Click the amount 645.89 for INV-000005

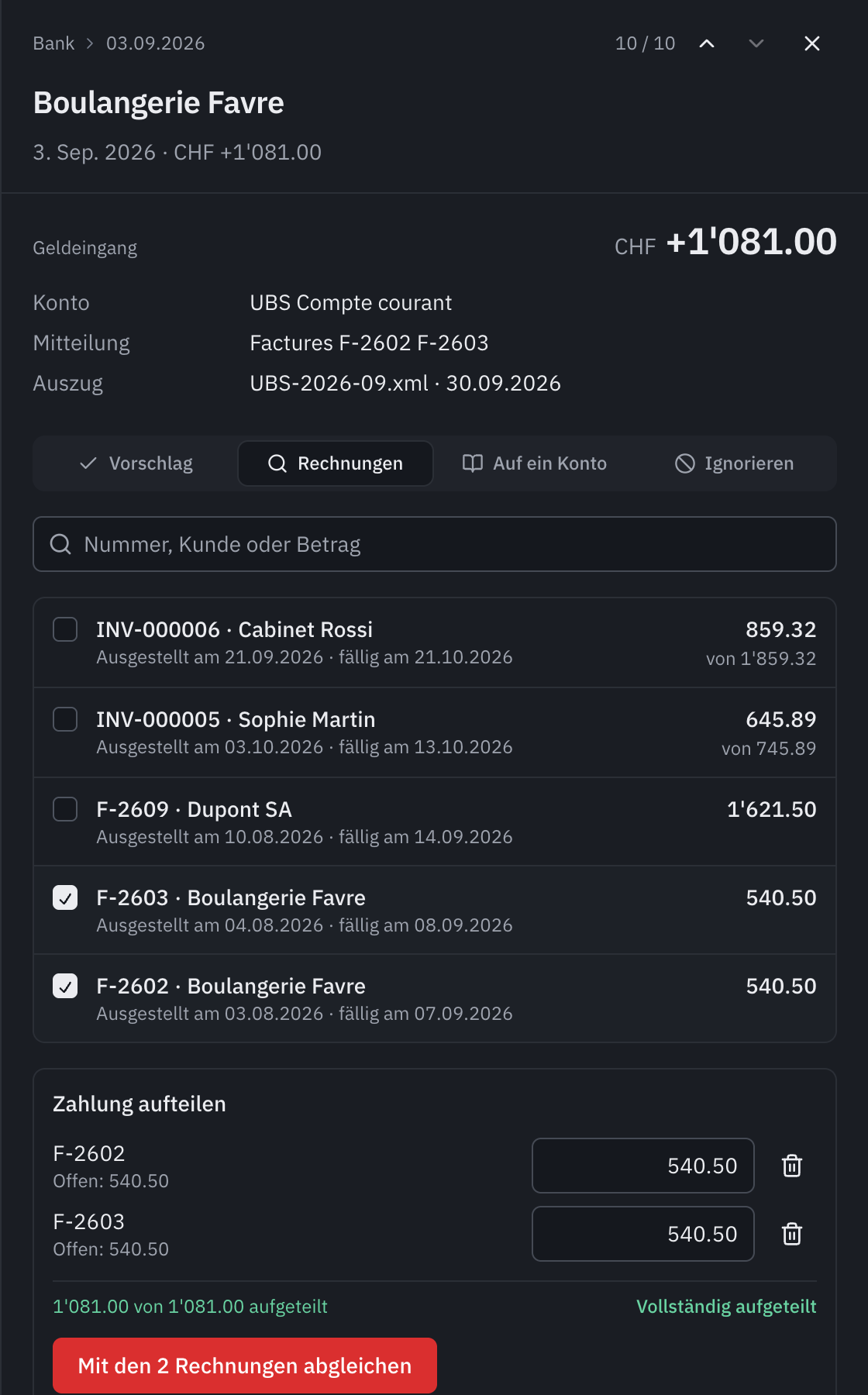781,719
